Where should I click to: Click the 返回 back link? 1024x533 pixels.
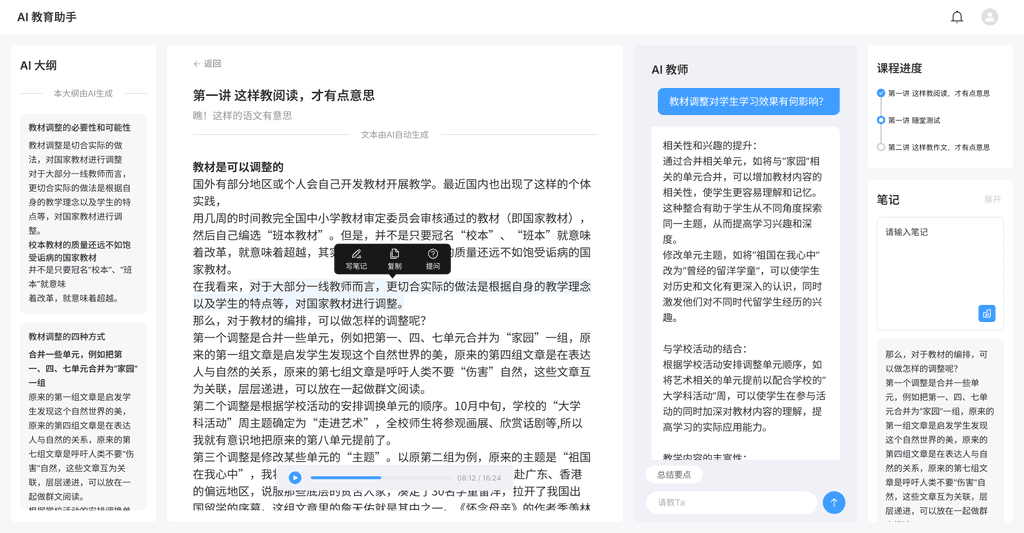[x=207, y=63]
